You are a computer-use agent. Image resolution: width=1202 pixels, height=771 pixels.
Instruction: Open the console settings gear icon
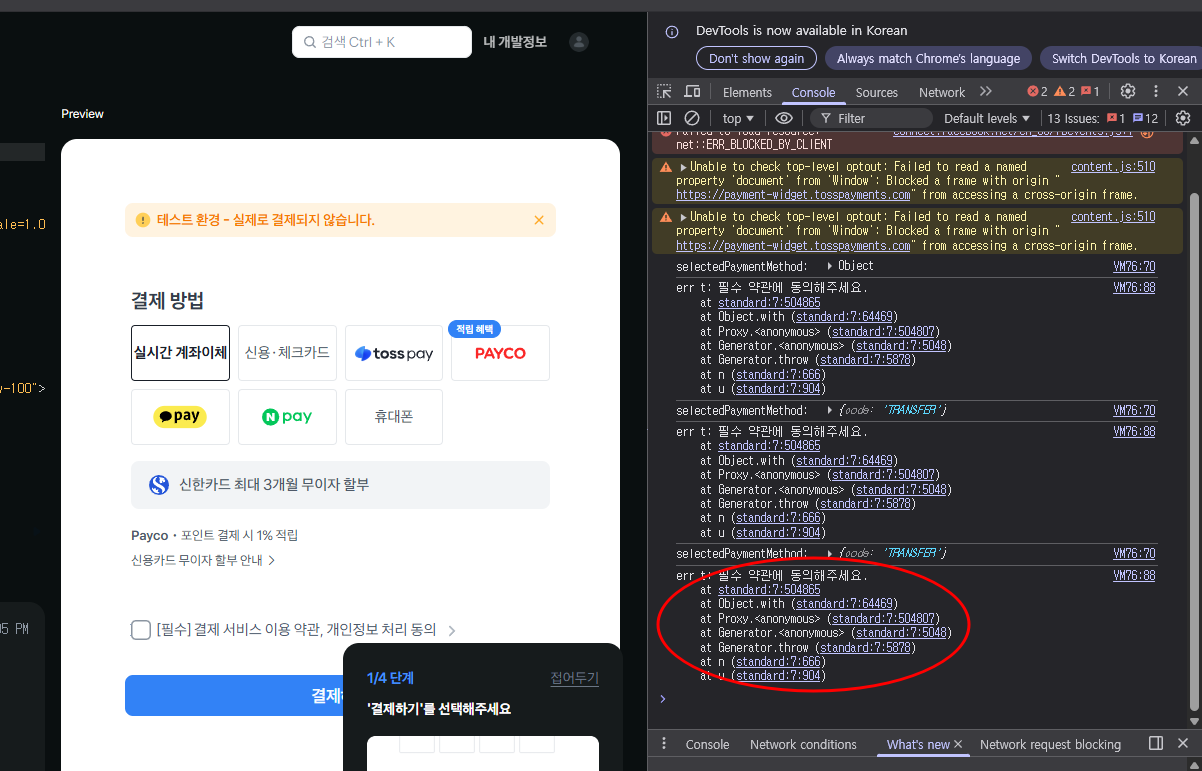click(x=1183, y=118)
